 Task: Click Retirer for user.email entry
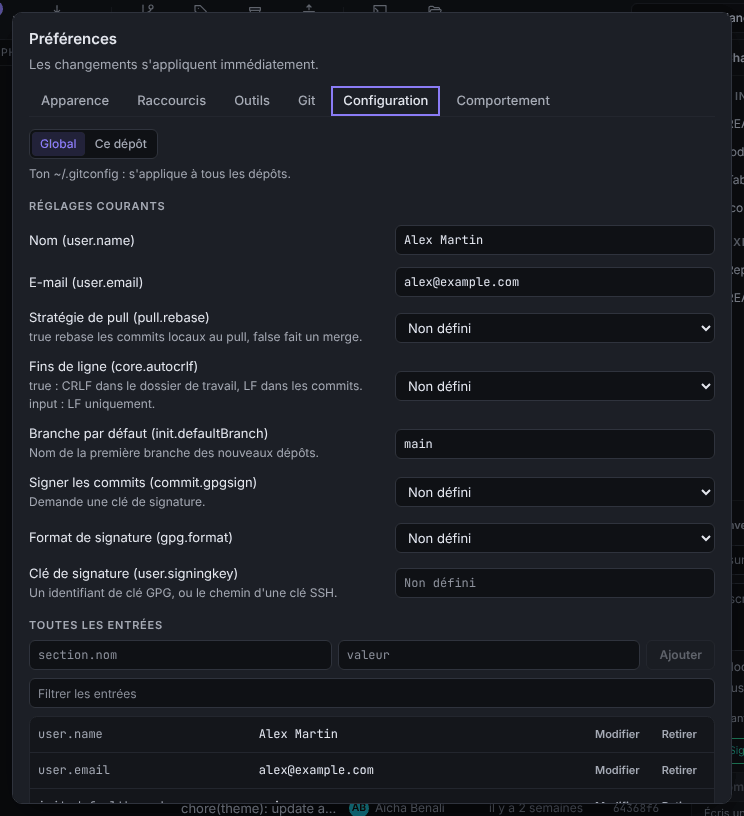(x=679, y=770)
